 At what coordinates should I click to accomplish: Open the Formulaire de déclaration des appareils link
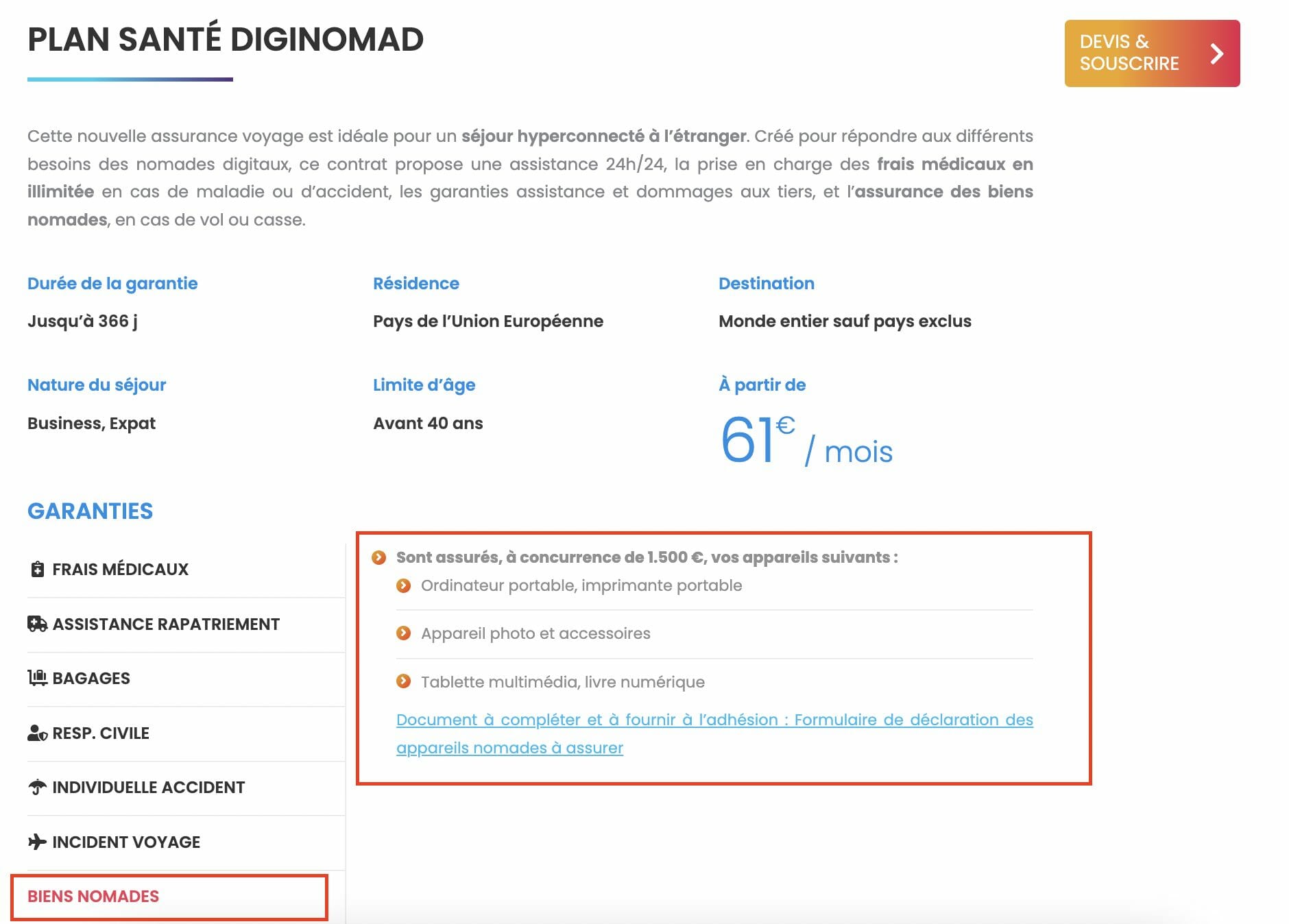[714, 733]
